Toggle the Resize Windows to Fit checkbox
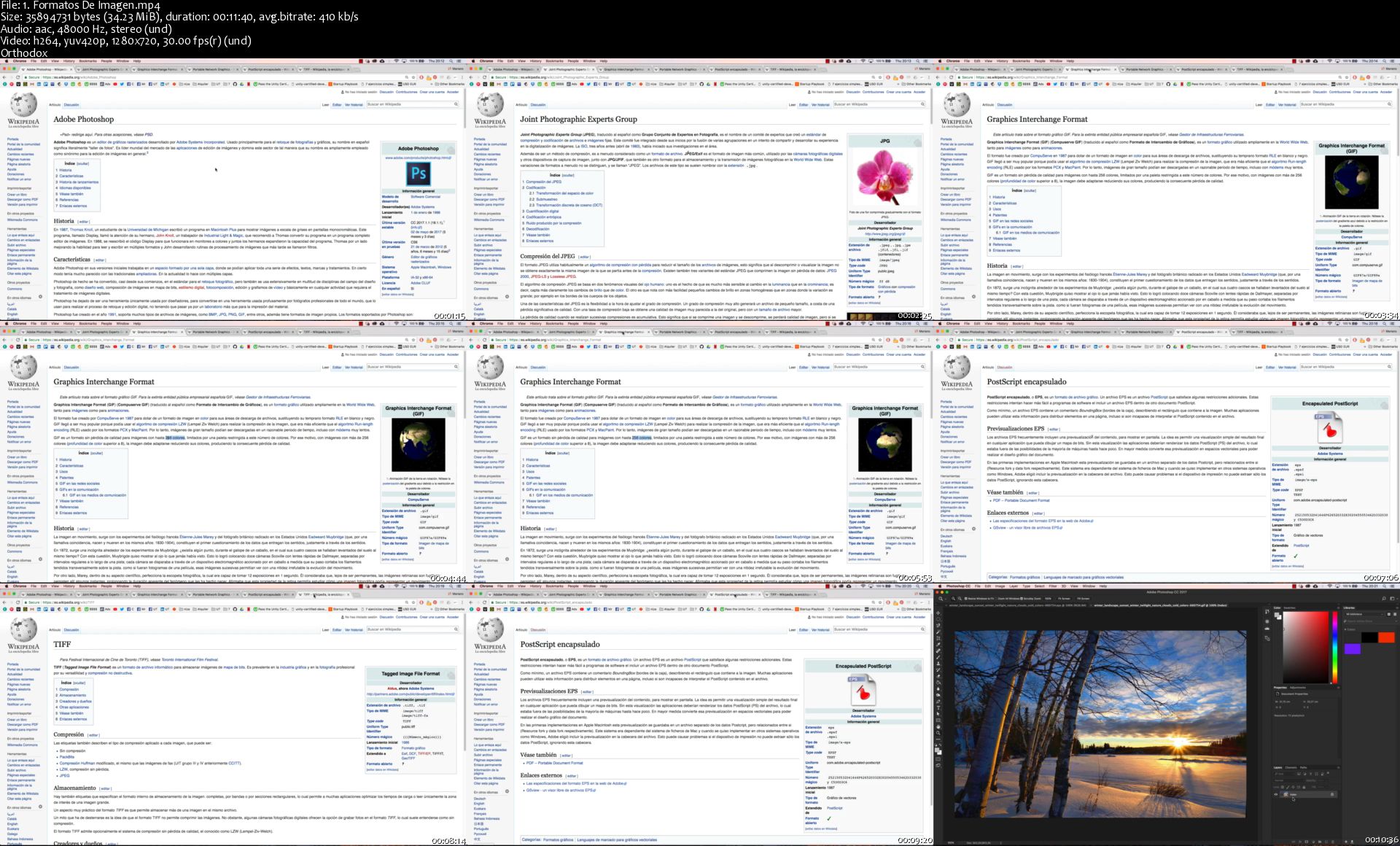1400x846 pixels. [x=965, y=599]
